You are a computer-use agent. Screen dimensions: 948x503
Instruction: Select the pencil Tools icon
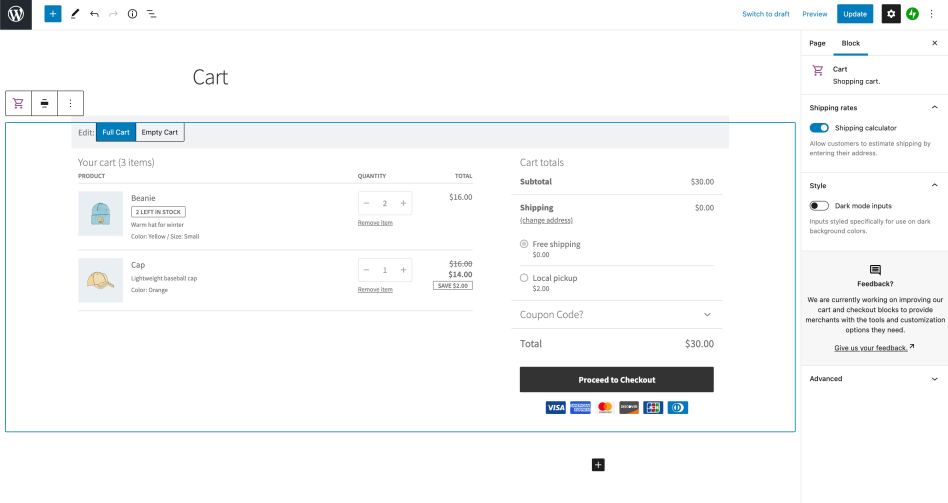75,14
